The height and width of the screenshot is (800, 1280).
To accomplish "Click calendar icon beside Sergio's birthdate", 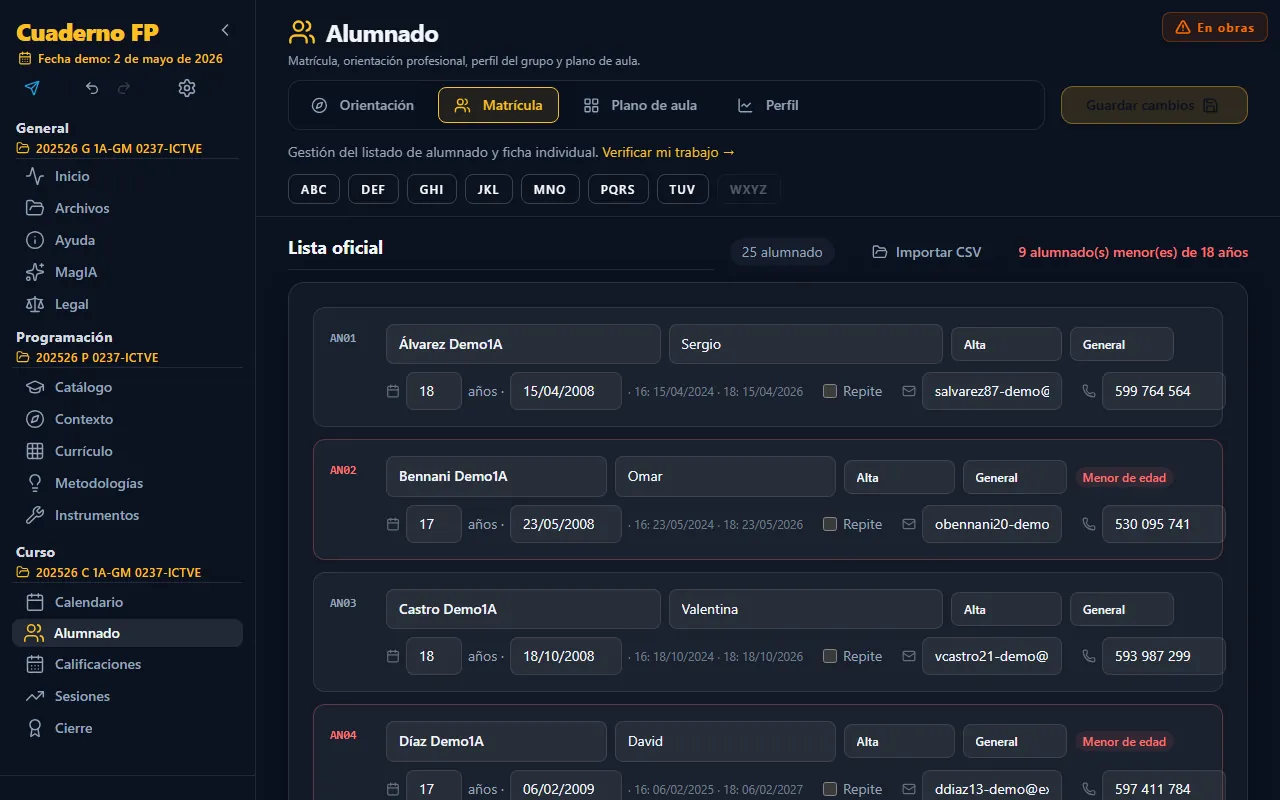I will 392,391.
